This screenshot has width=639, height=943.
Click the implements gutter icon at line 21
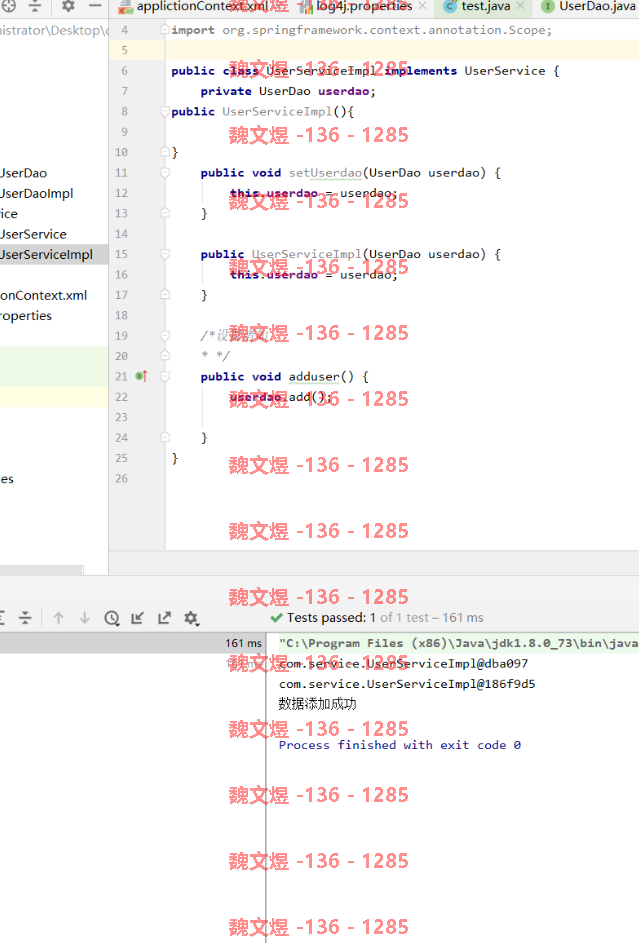[141, 376]
